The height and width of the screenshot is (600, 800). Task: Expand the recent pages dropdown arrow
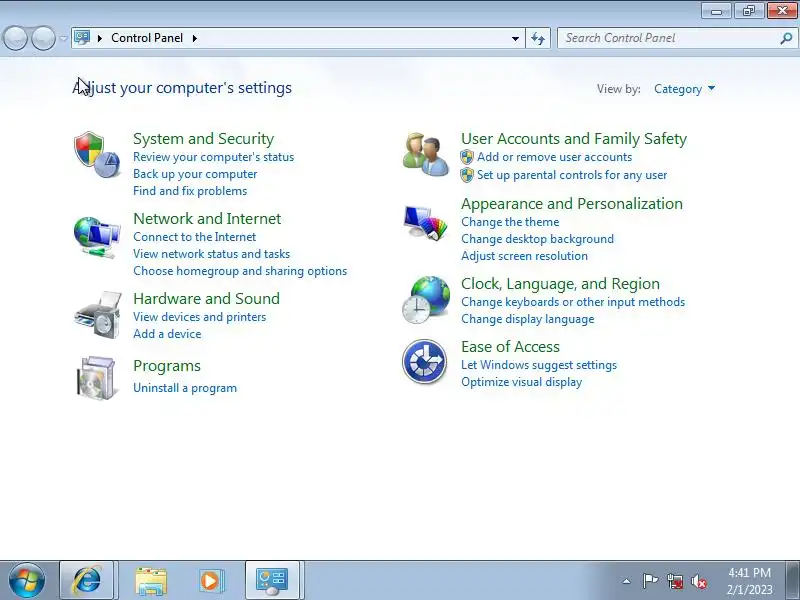tap(63, 38)
